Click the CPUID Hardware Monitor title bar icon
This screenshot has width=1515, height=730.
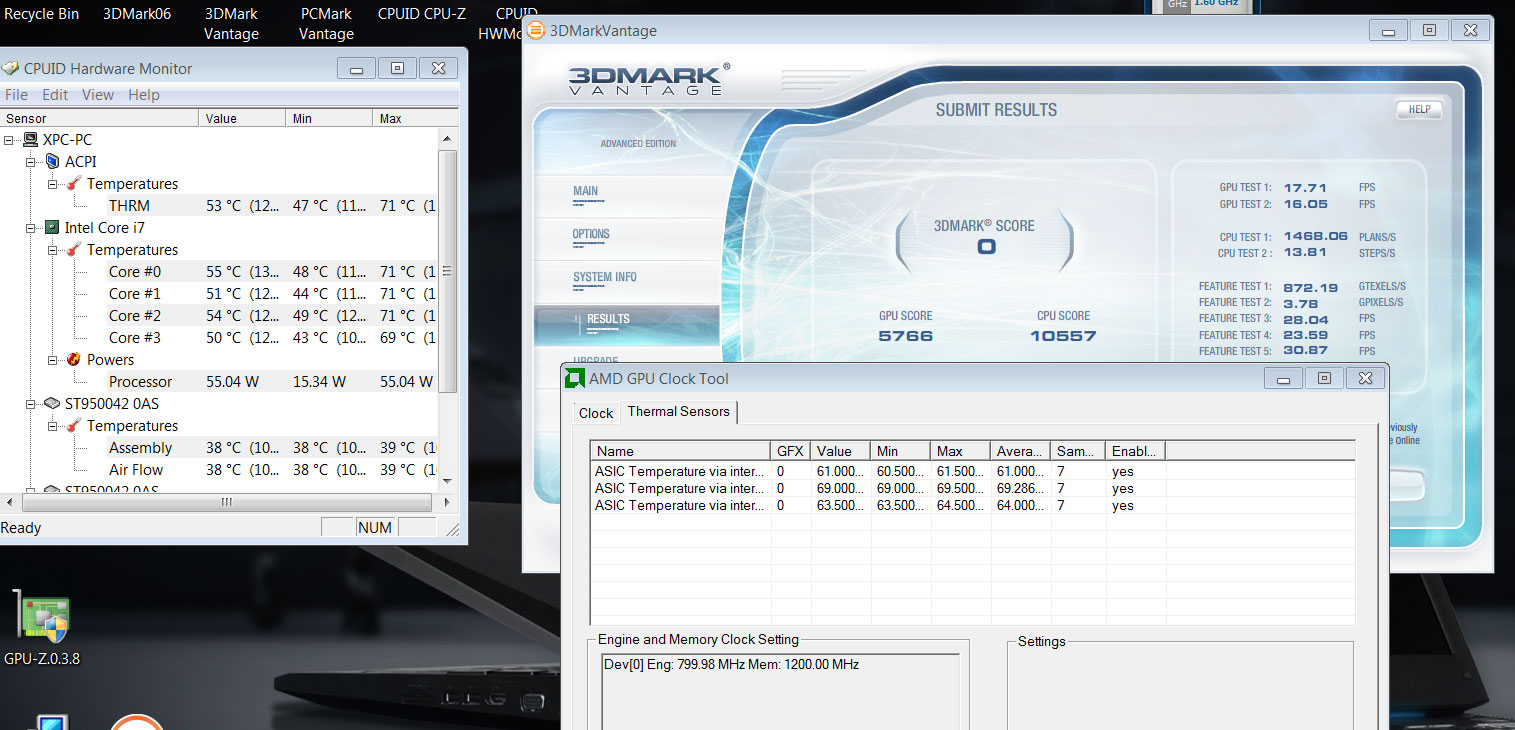click(10, 69)
